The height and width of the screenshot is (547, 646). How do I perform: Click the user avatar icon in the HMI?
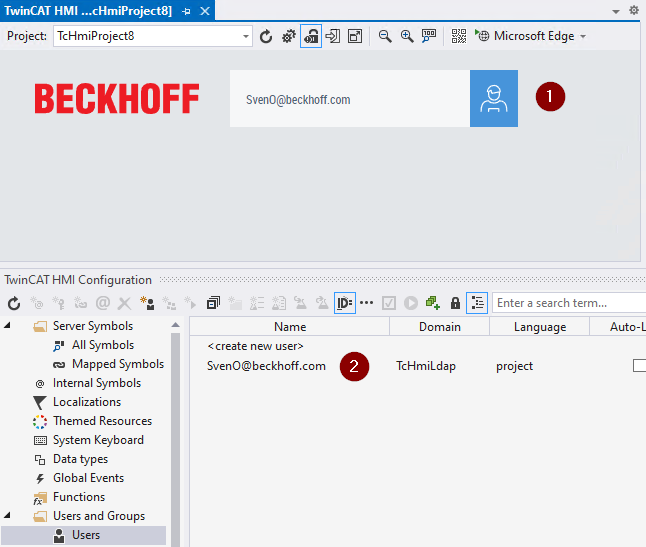[494, 98]
